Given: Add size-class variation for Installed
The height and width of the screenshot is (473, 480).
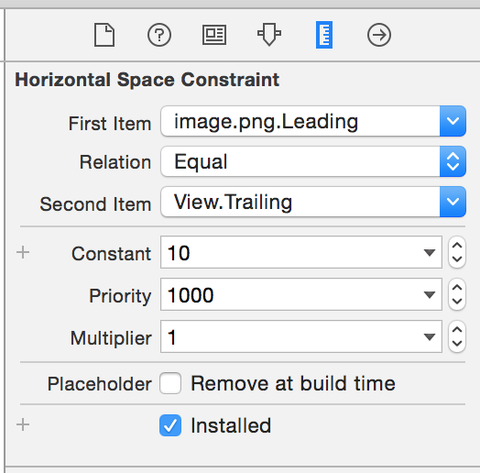Looking at the screenshot, I should 23,425.
